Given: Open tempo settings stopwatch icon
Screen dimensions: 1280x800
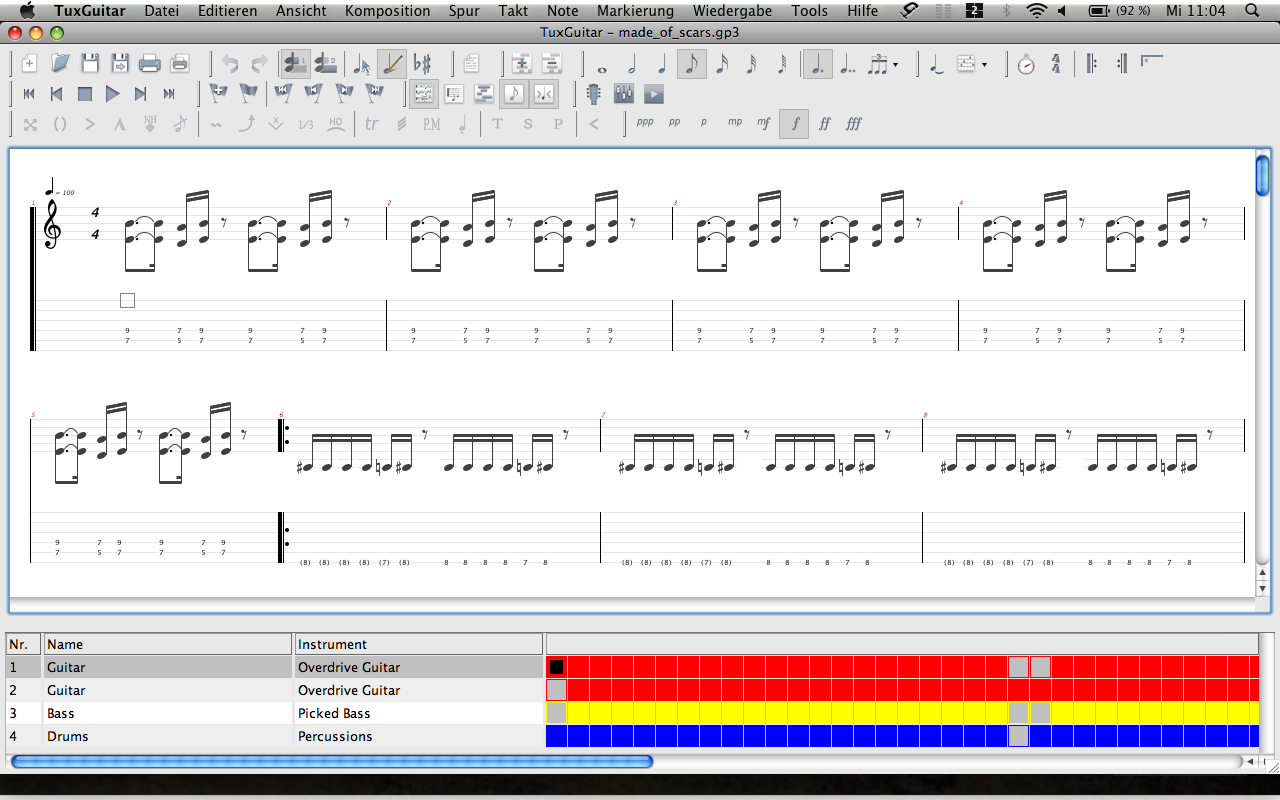Looking at the screenshot, I should pyautogui.click(x=1026, y=64).
